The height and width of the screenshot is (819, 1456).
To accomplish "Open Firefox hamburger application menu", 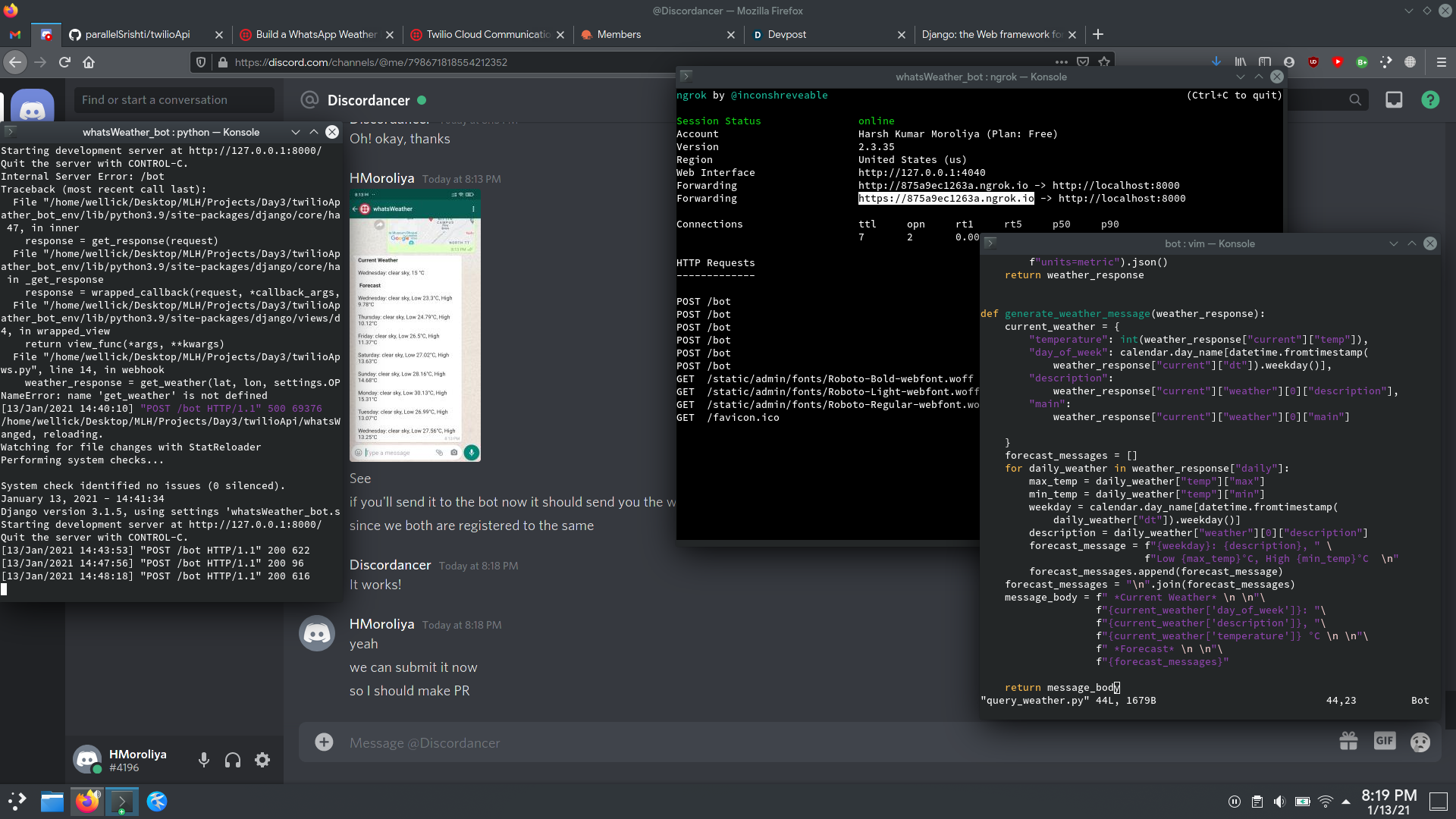I will [1441, 62].
